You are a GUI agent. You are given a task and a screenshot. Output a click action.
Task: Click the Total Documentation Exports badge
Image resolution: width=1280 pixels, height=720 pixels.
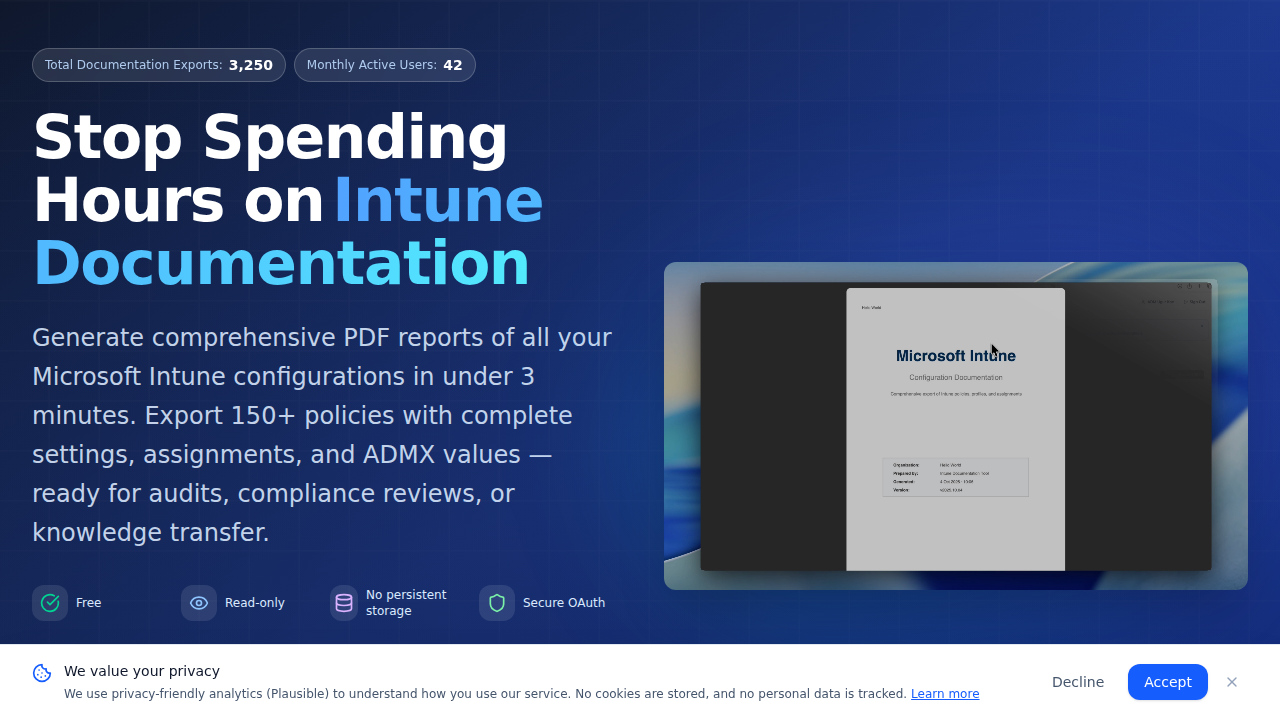coord(159,65)
